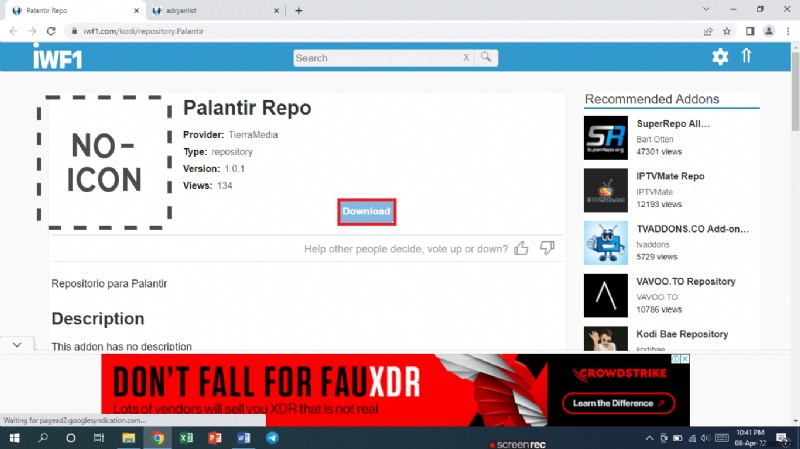The height and width of the screenshot is (449, 800).
Task: Open the taskbar clock and date
Action: click(x=750, y=438)
